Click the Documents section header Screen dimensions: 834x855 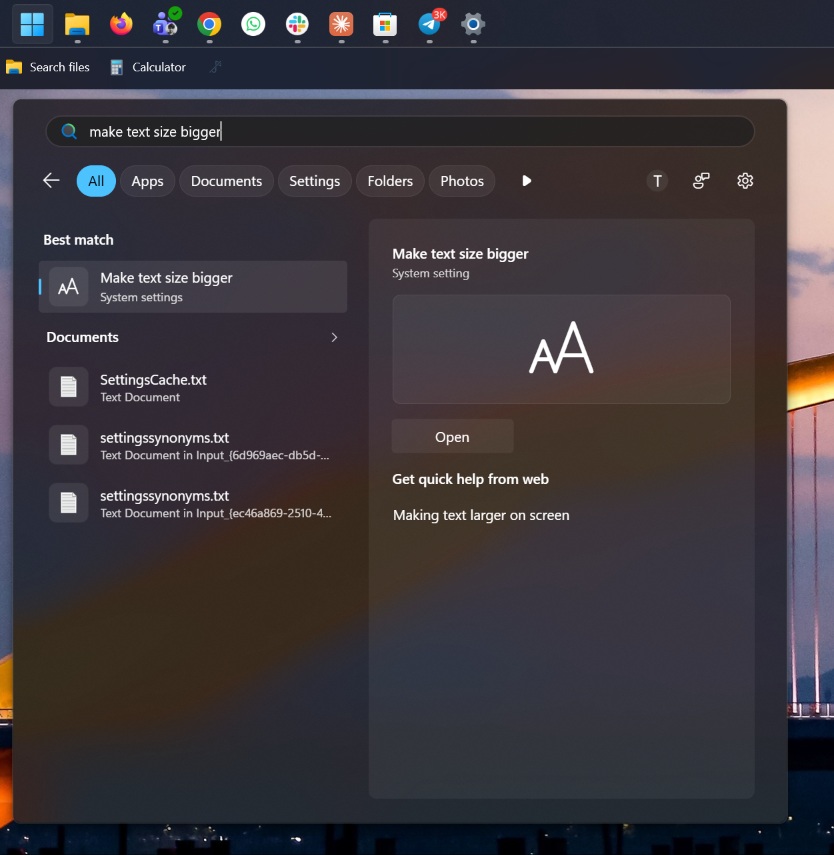(82, 338)
